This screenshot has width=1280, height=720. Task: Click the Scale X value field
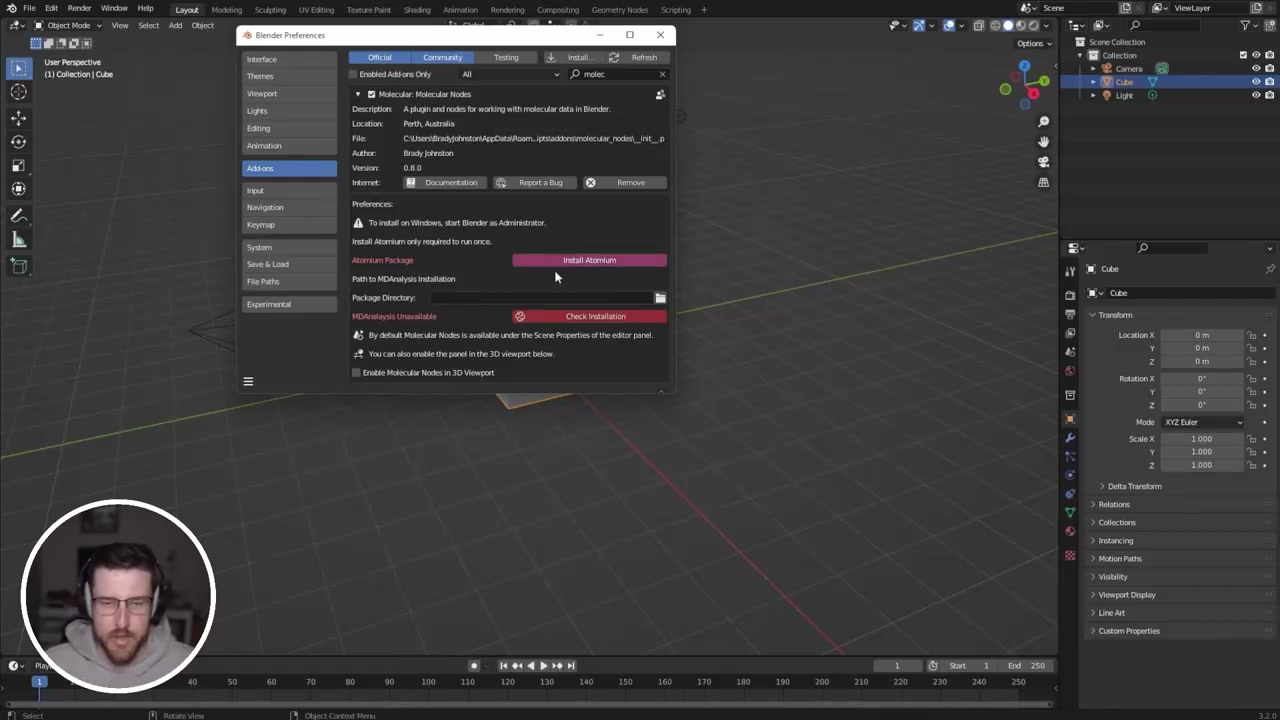(x=1202, y=439)
